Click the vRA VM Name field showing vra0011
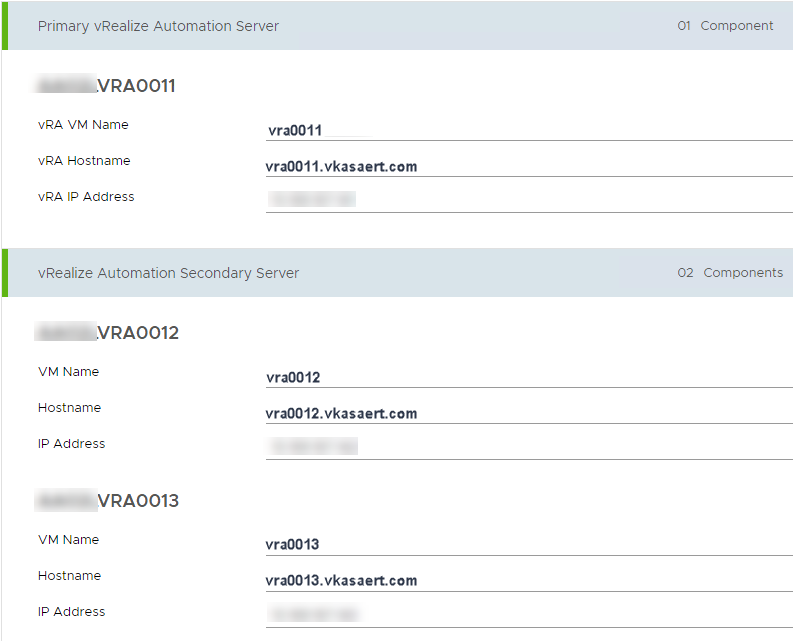This screenshot has width=793, height=641. (x=528, y=130)
